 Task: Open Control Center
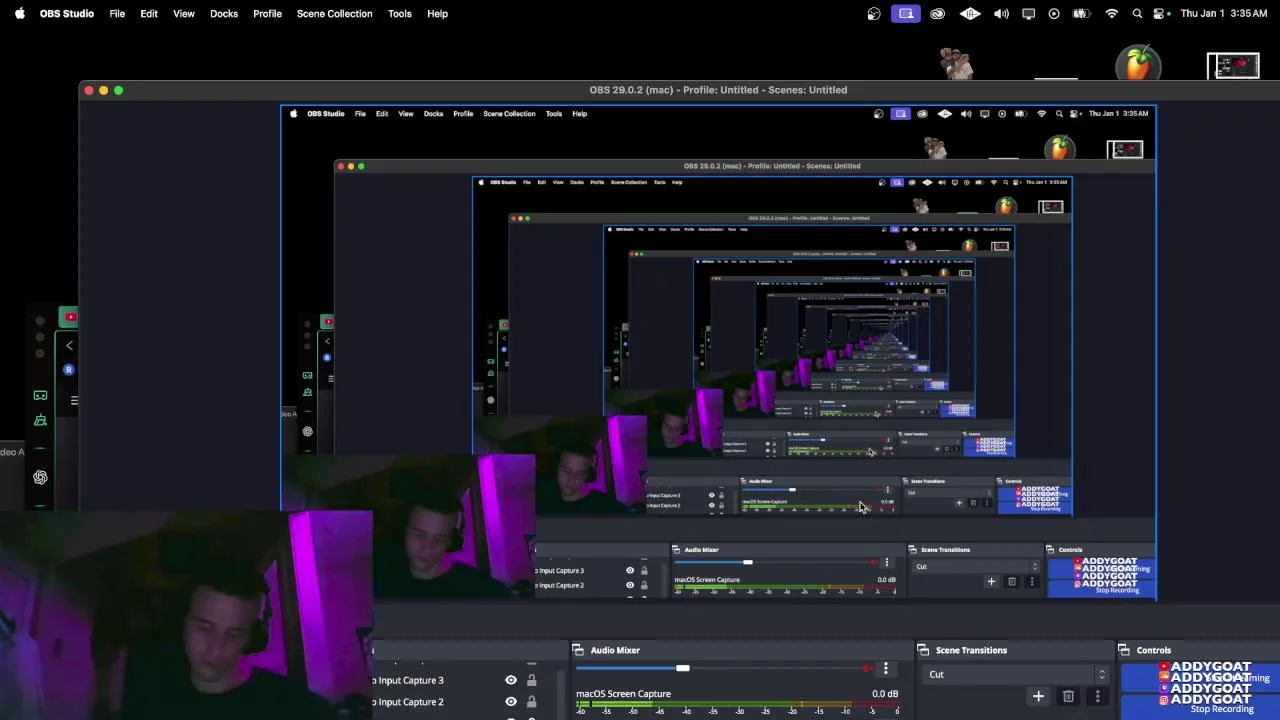click(1160, 14)
